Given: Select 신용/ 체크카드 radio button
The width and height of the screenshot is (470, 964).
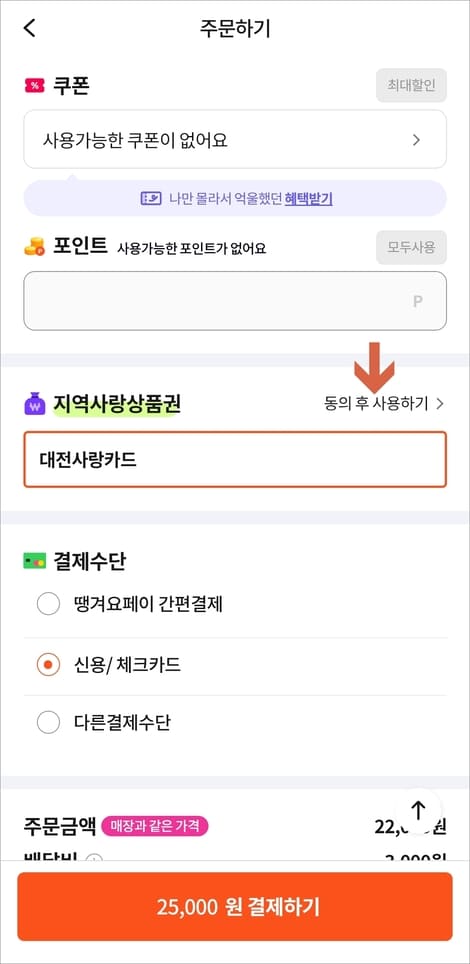Looking at the screenshot, I should [x=48, y=665].
